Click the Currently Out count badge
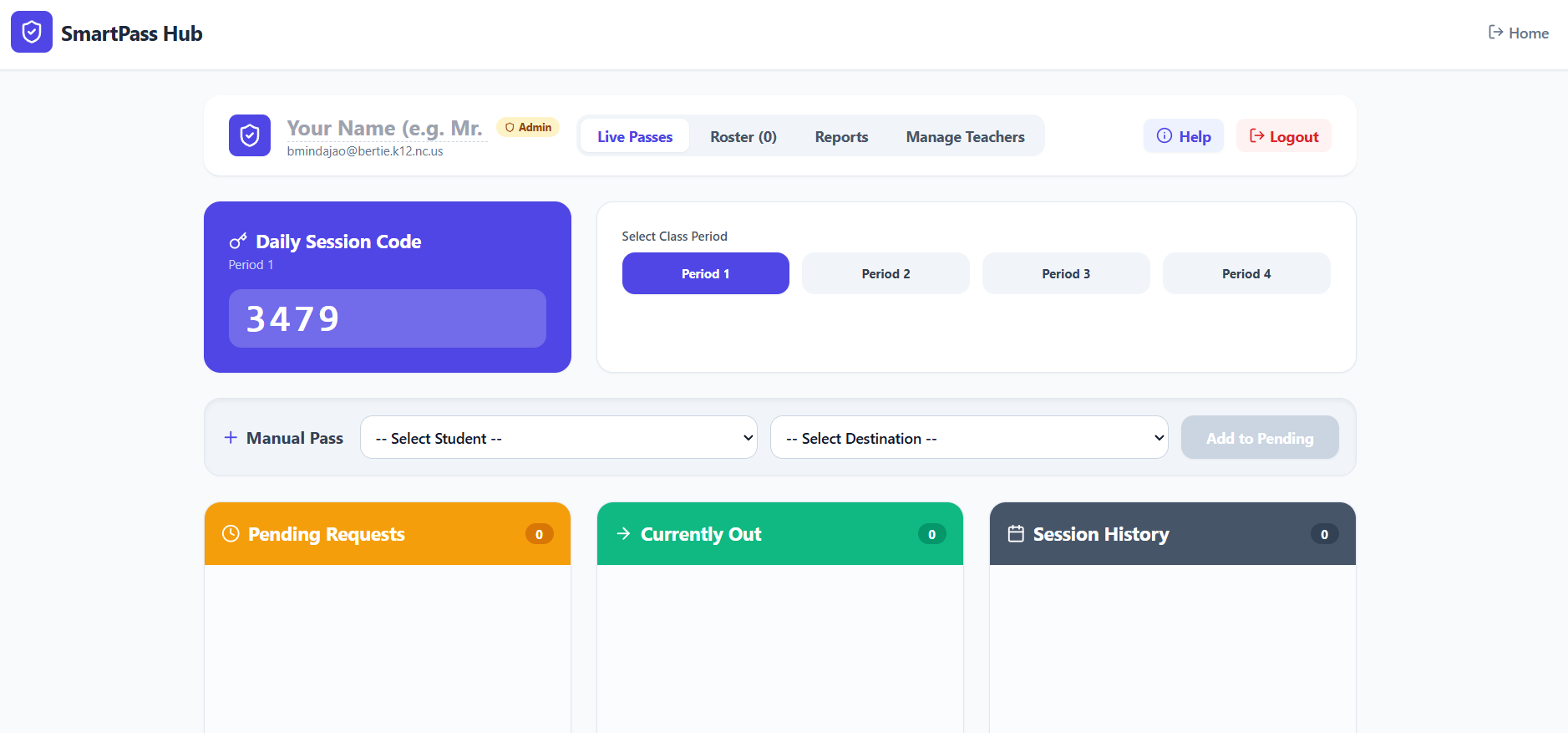 pyautogui.click(x=932, y=534)
